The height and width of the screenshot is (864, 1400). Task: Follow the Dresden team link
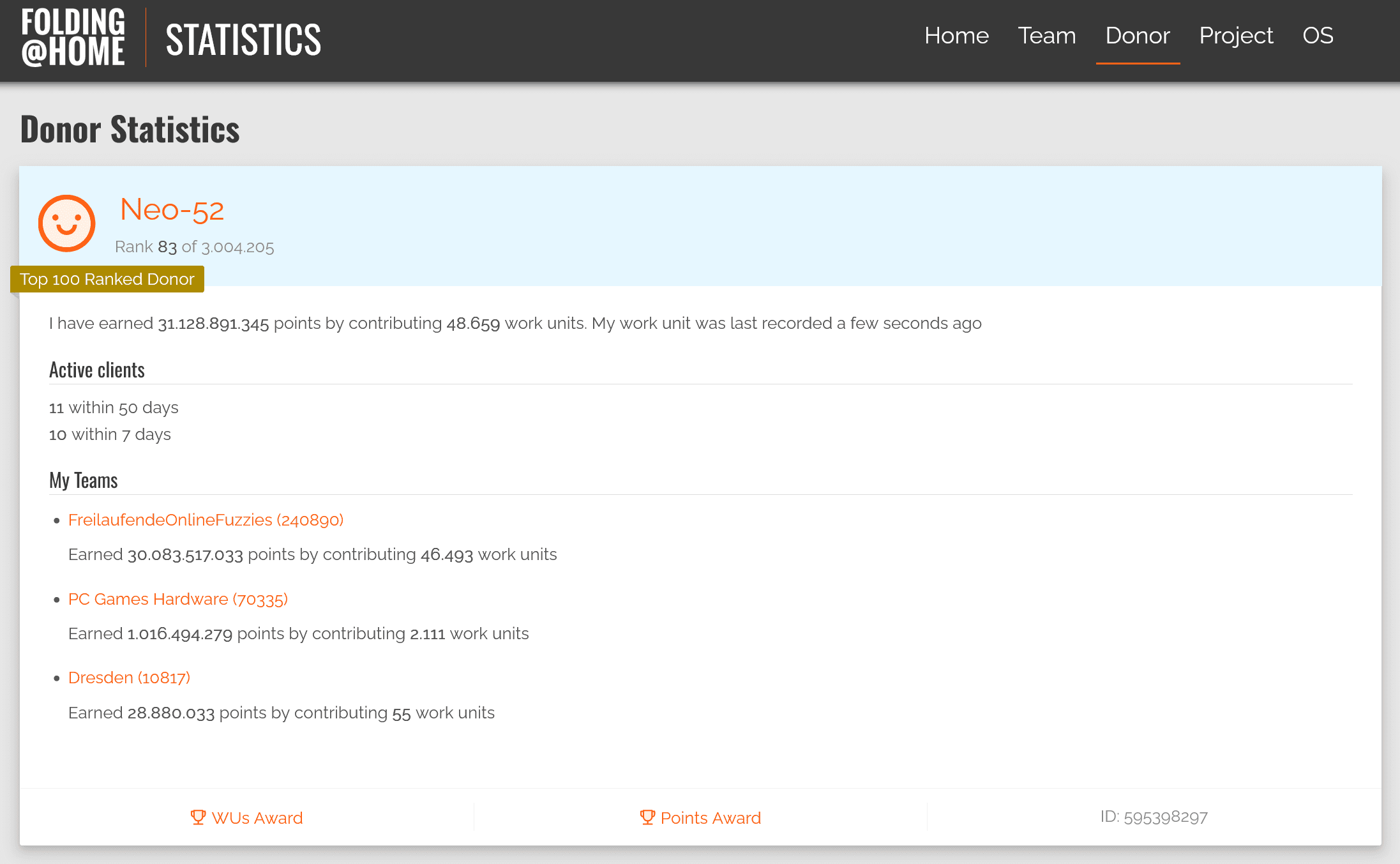pos(129,678)
